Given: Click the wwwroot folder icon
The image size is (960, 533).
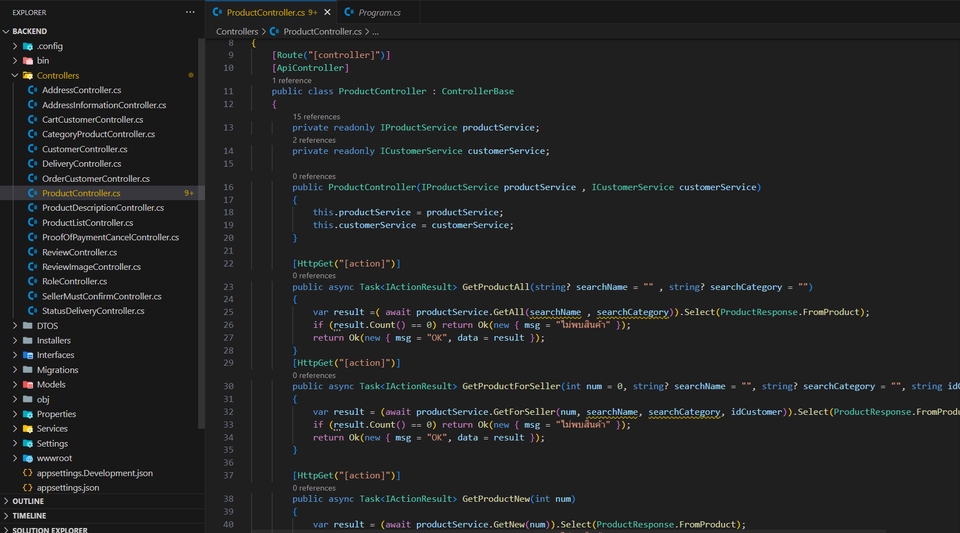Looking at the screenshot, I should point(27,458).
